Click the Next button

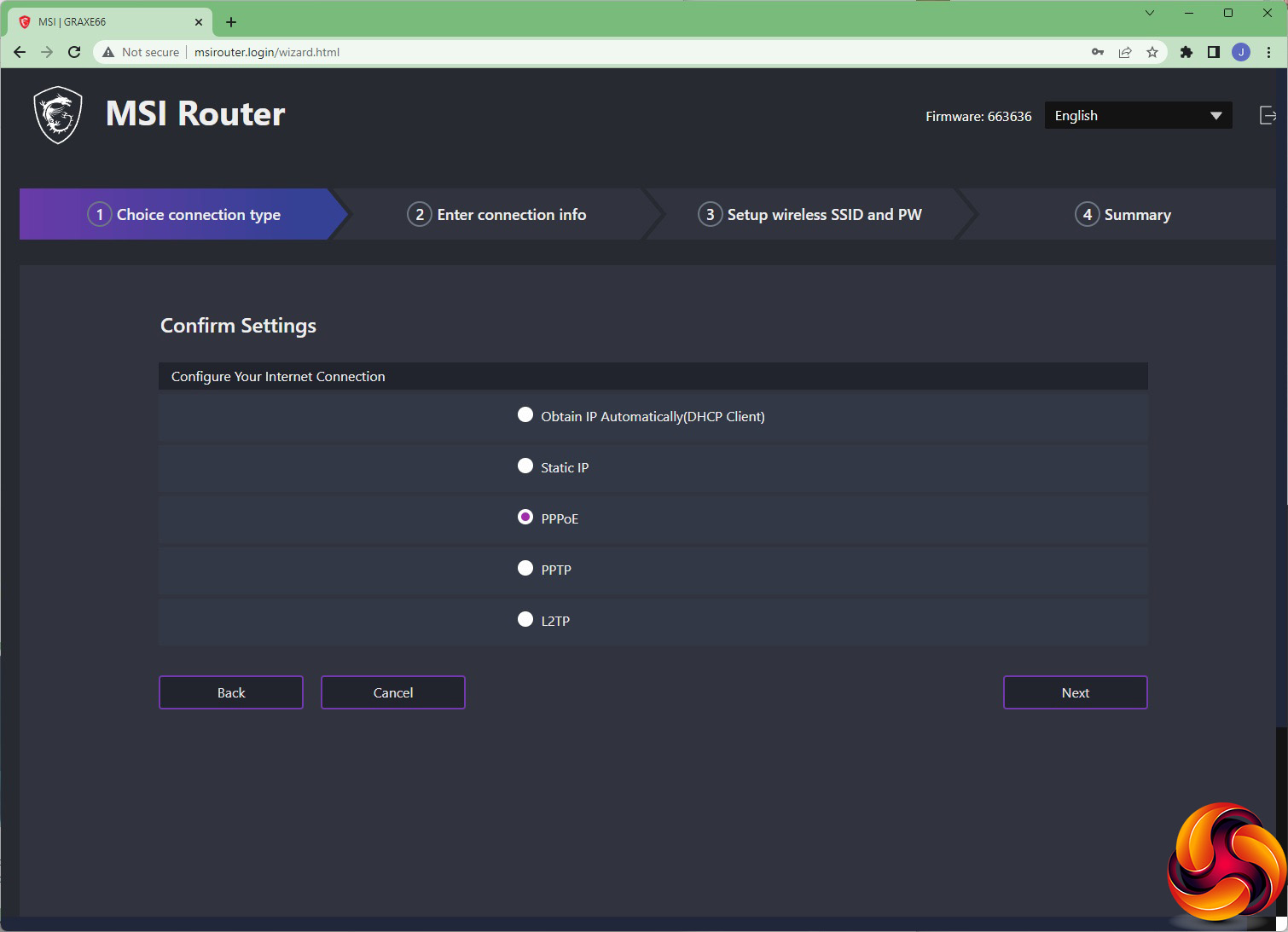(1076, 692)
